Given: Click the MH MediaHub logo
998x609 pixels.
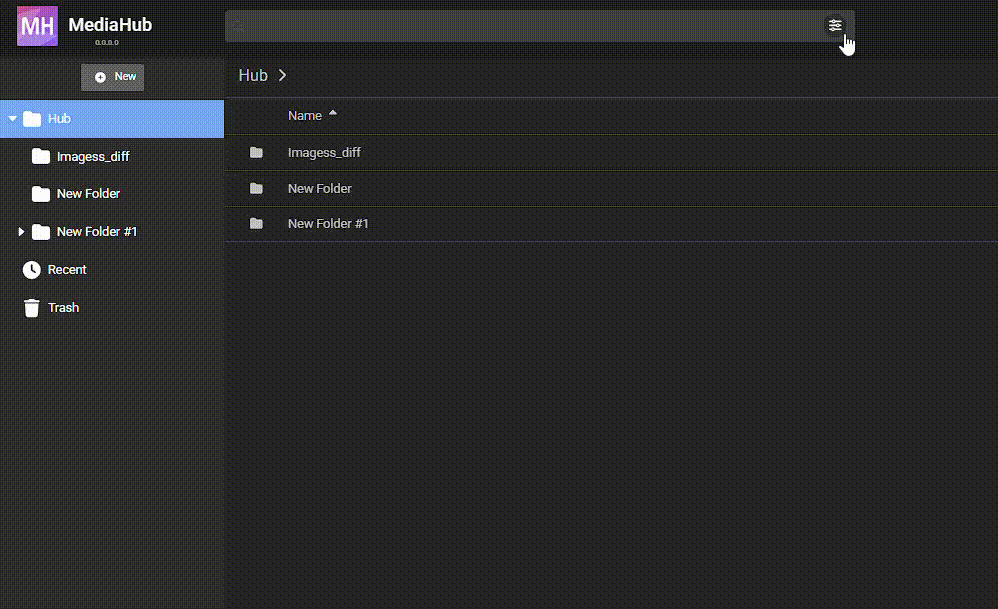Looking at the screenshot, I should (x=38, y=26).
